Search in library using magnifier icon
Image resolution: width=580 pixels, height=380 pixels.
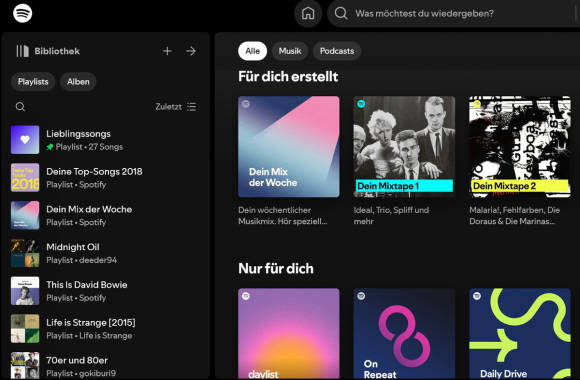tap(20, 107)
